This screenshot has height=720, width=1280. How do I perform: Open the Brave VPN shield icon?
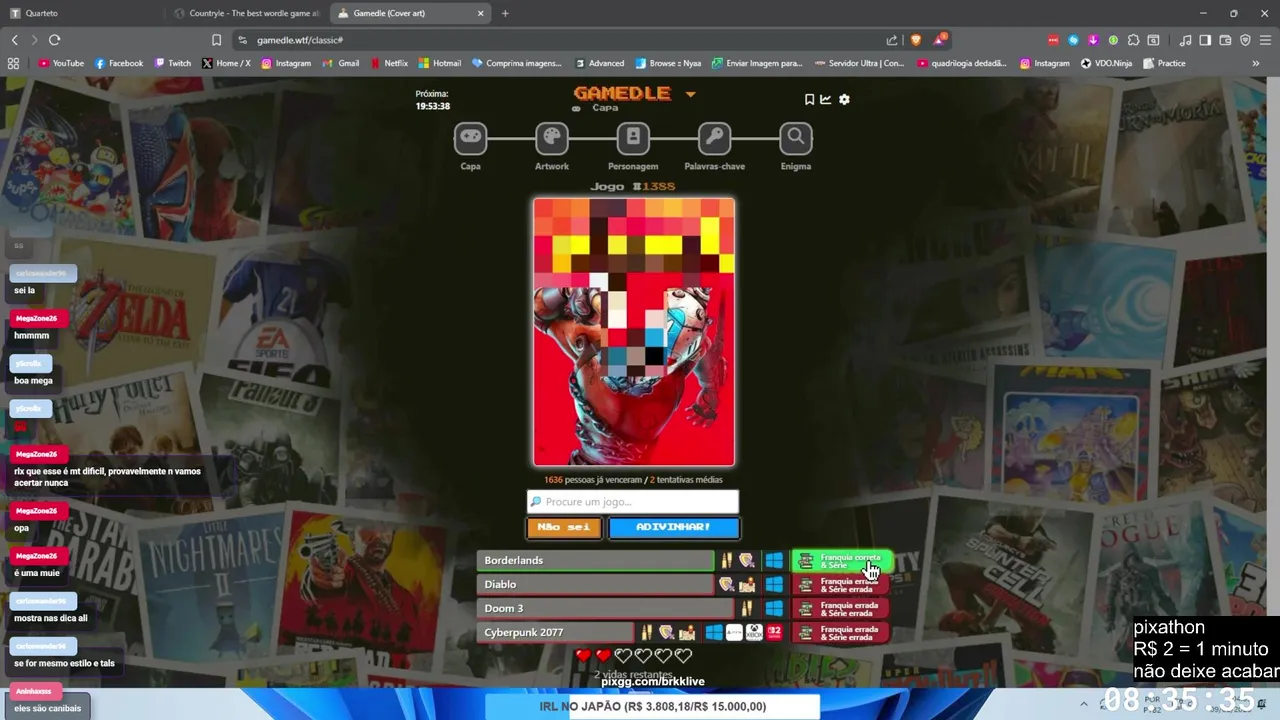click(x=1245, y=40)
